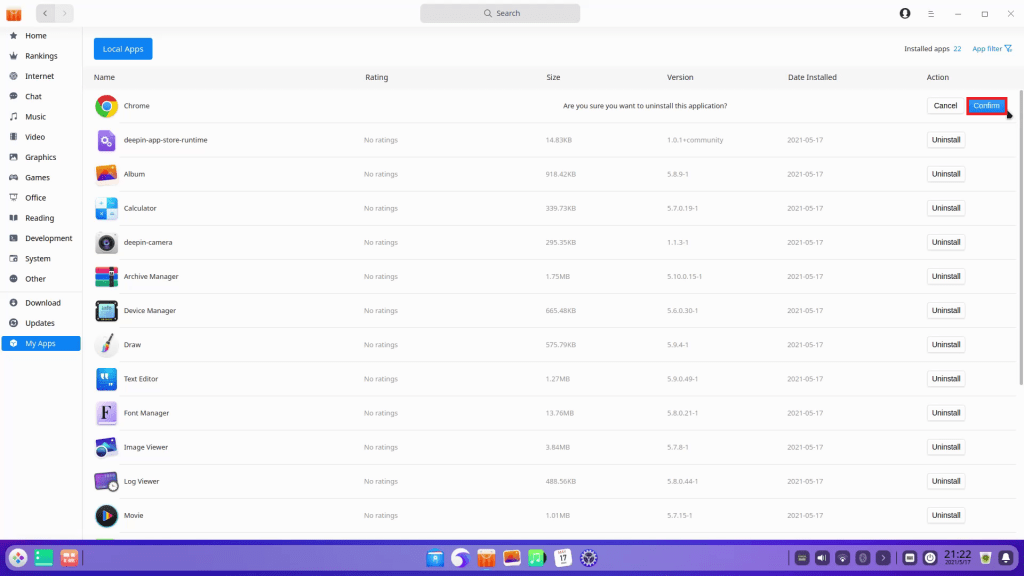Click the Chrome app icon in list

pos(107,106)
